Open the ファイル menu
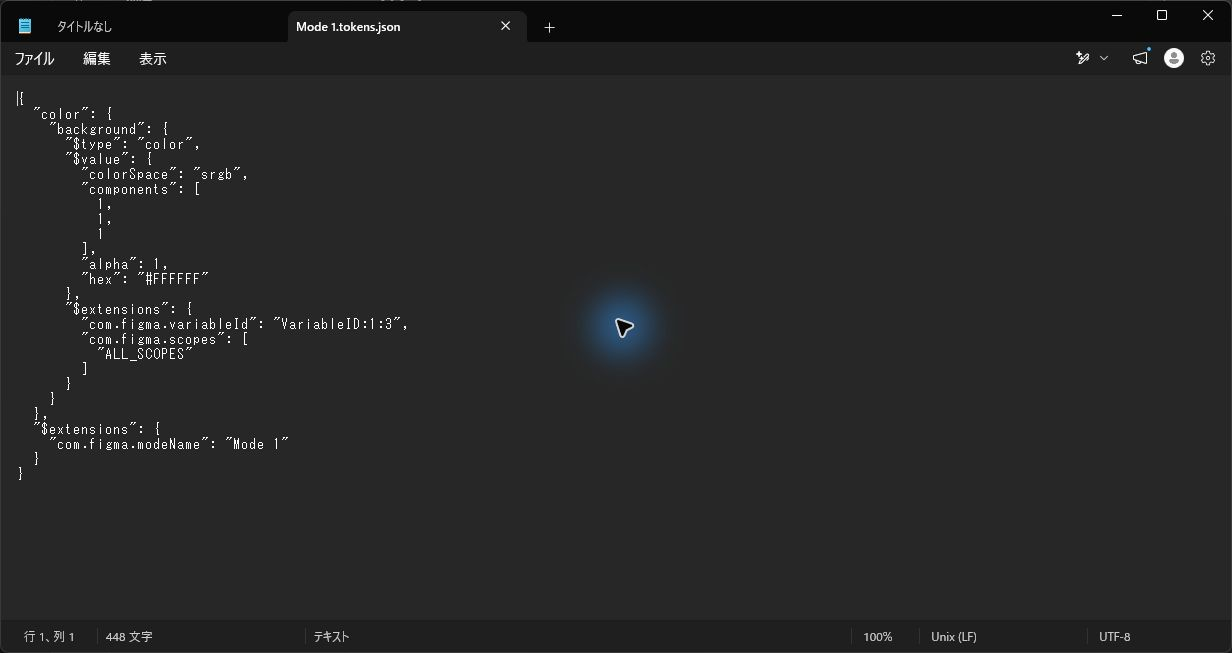The image size is (1232, 653). click(x=34, y=59)
